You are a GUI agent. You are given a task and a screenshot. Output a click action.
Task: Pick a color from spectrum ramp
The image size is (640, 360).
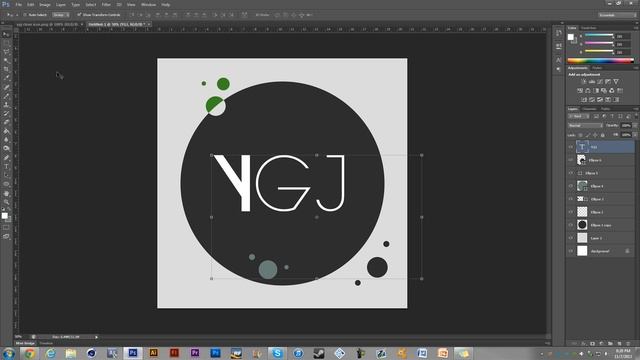pos(600,61)
